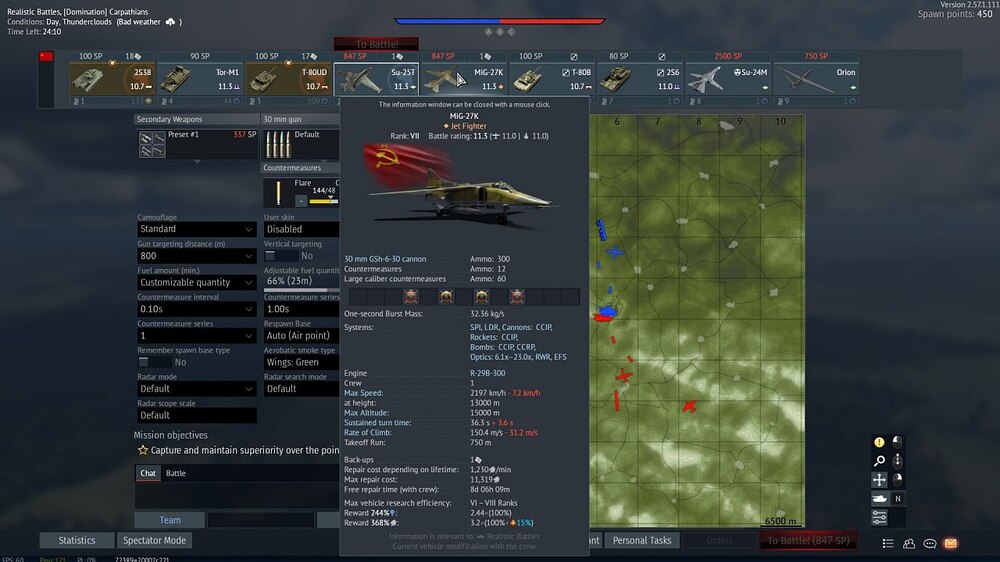Select the Tor-M1 vehicle slot

click(200, 79)
